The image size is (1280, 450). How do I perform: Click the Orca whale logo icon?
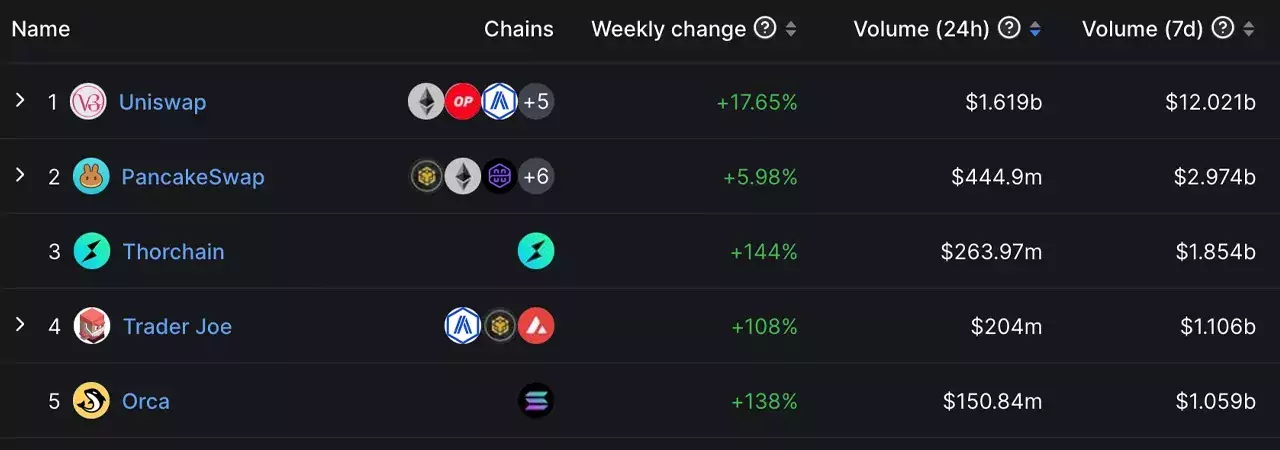point(91,401)
